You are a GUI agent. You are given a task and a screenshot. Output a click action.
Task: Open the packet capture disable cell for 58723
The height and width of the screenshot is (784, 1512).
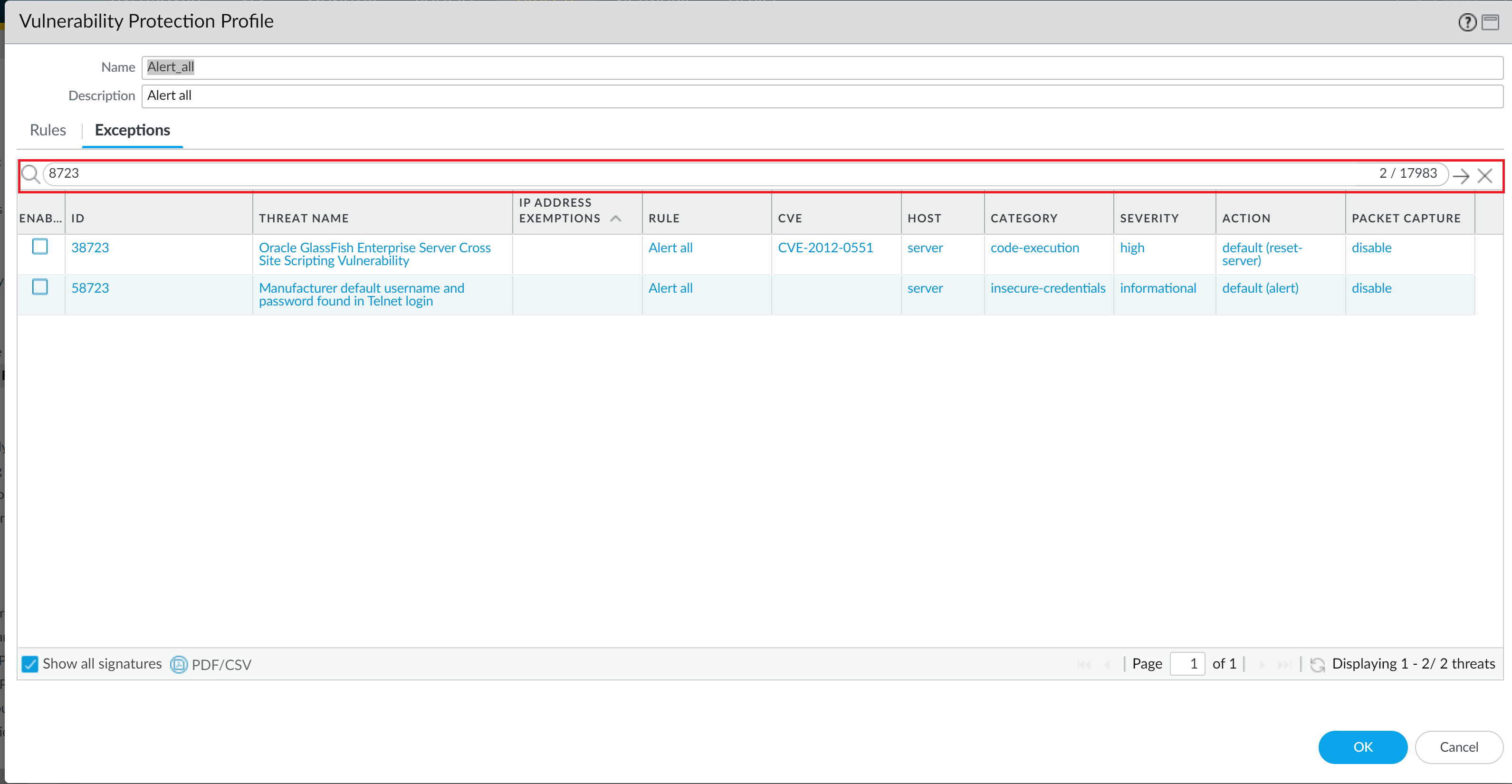1371,288
